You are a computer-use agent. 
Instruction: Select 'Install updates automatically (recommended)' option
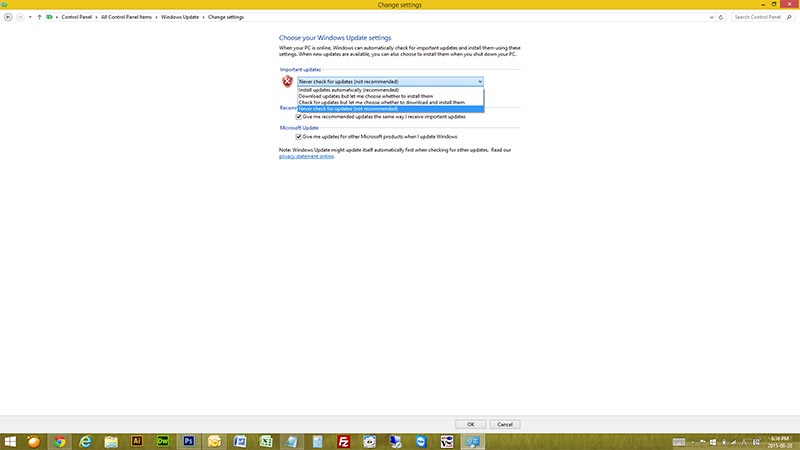tap(390, 90)
